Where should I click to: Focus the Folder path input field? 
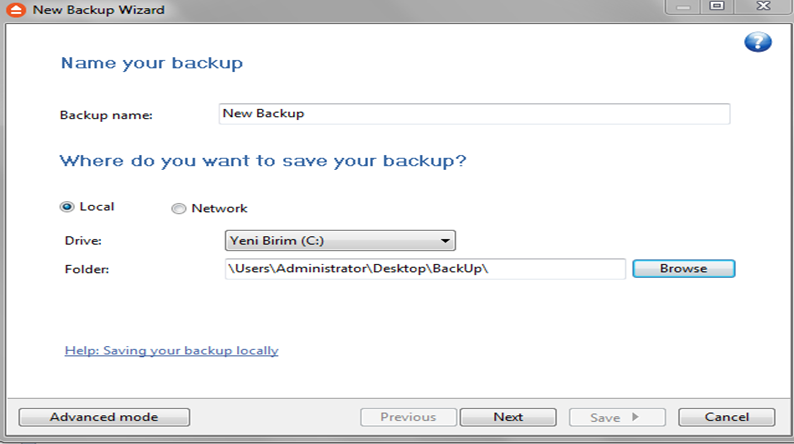coord(425,268)
